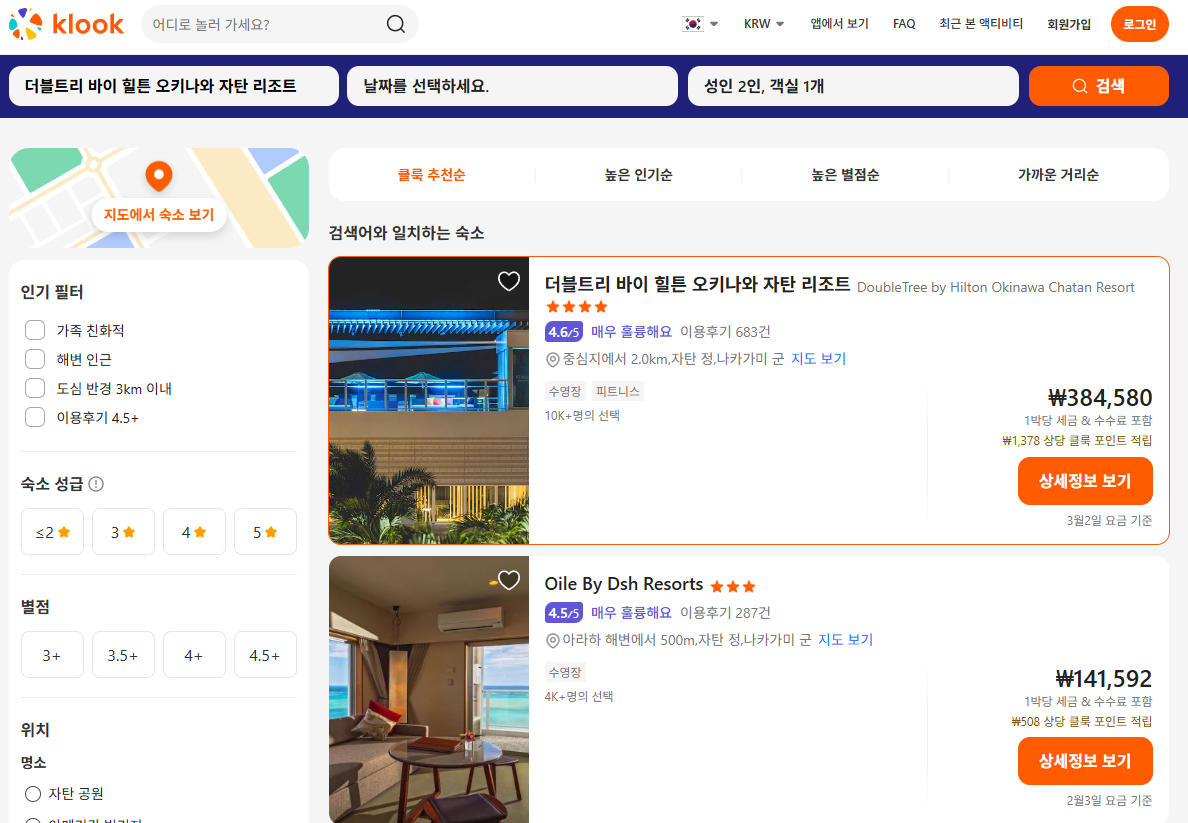
Task: Check the 해변 인근 filter
Action: (35, 359)
